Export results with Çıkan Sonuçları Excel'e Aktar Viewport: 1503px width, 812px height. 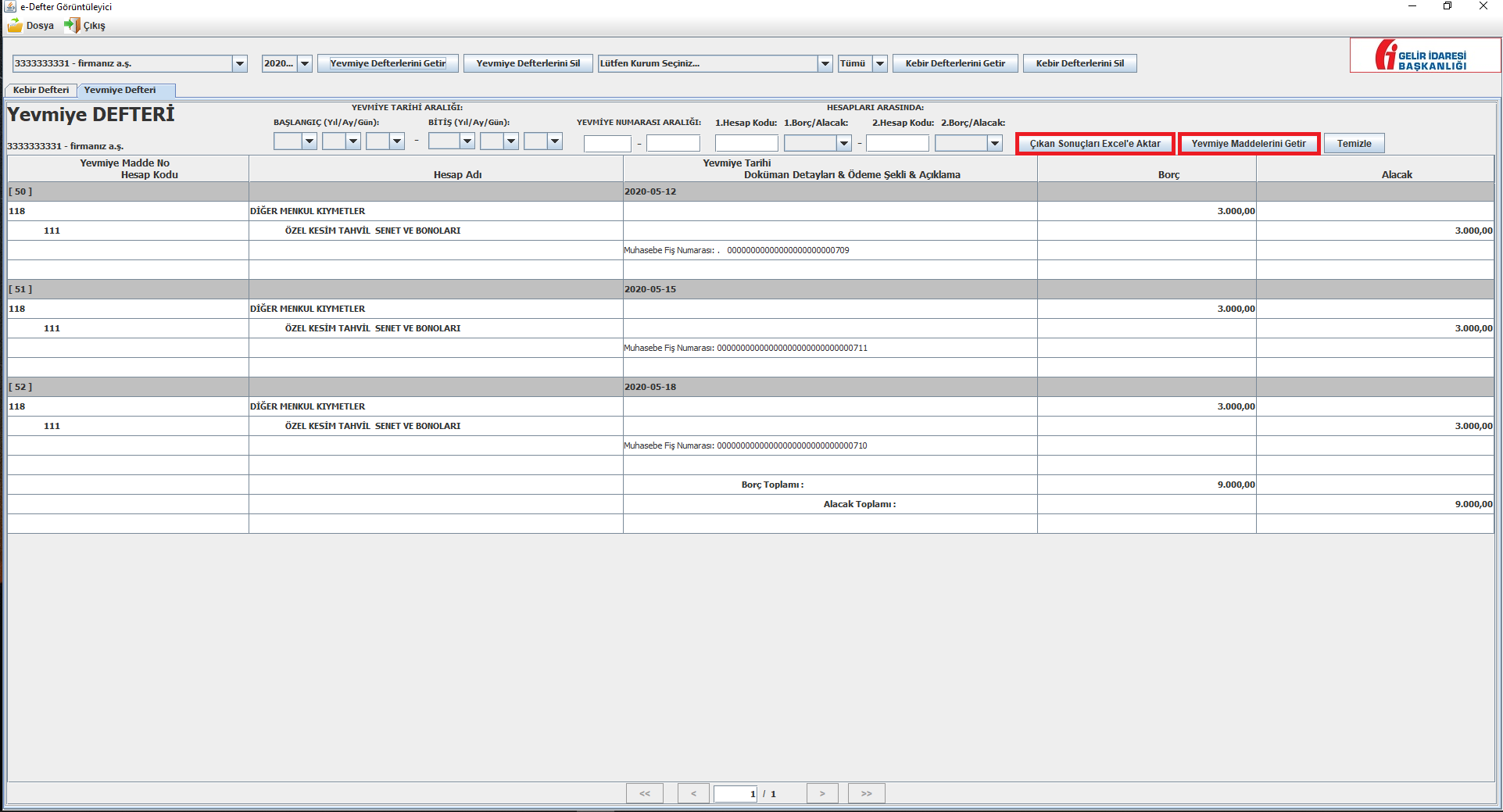pos(1095,144)
